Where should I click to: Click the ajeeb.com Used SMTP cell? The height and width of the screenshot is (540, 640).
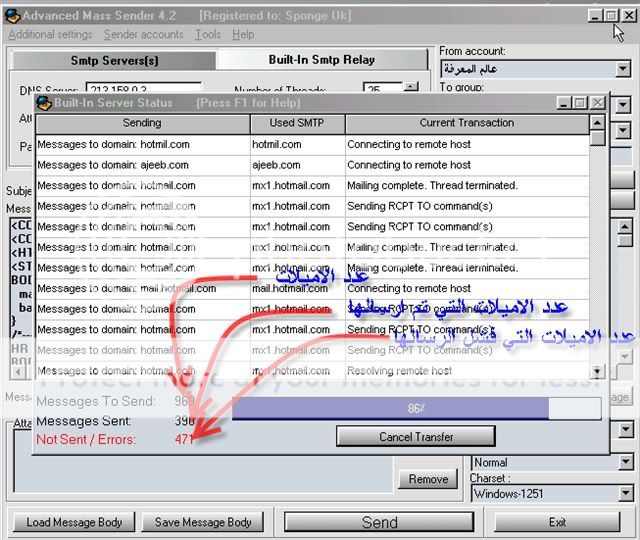298,165
